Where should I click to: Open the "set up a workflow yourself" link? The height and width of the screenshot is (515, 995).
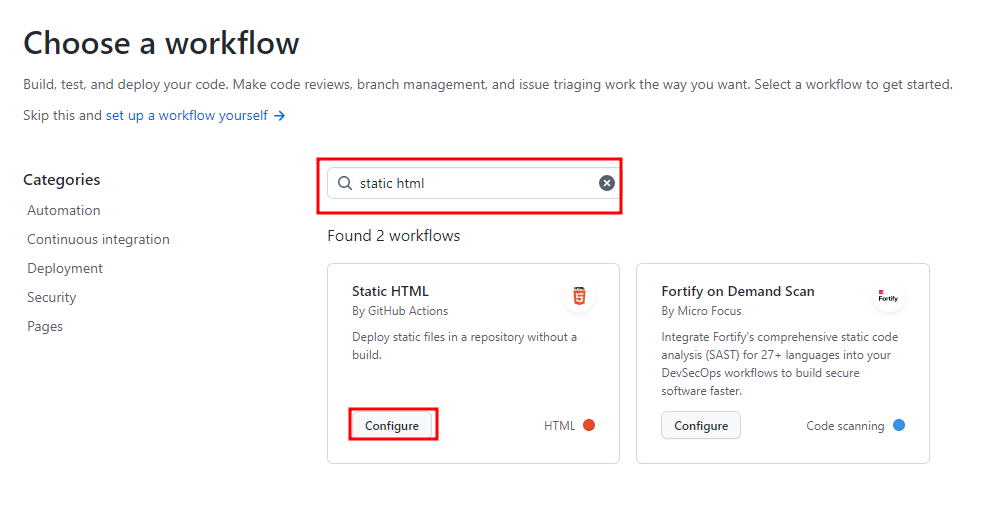187,116
